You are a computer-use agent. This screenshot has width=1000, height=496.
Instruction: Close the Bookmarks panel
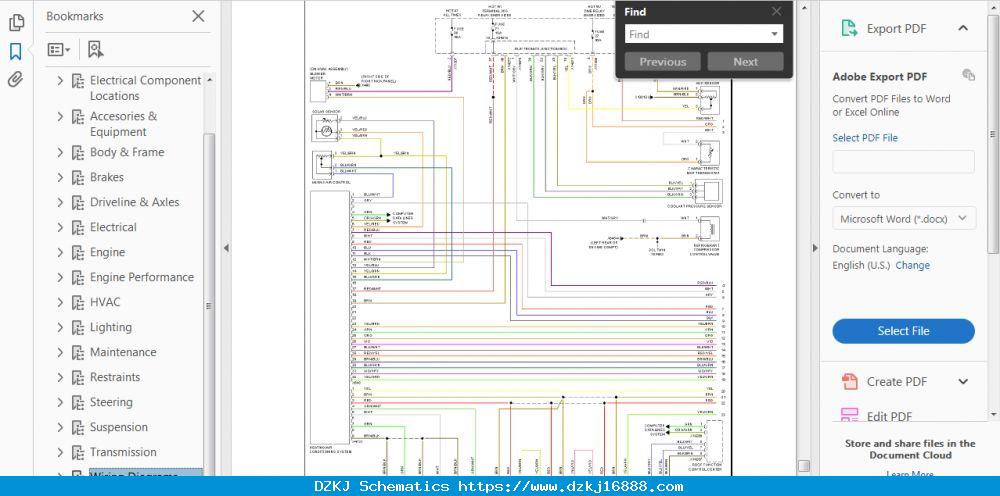pos(198,17)
